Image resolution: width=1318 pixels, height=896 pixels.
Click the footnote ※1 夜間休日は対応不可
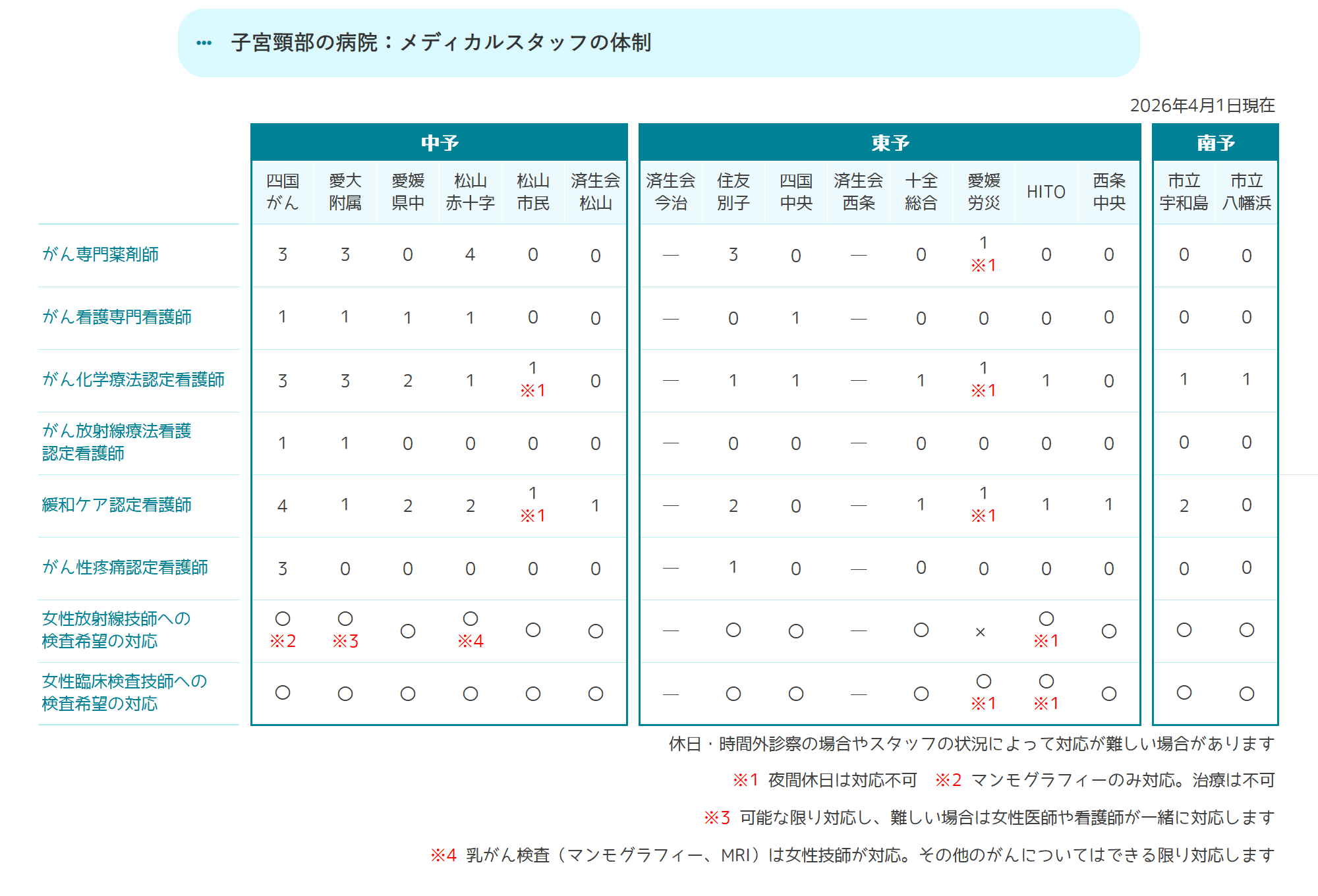point(824,780)
